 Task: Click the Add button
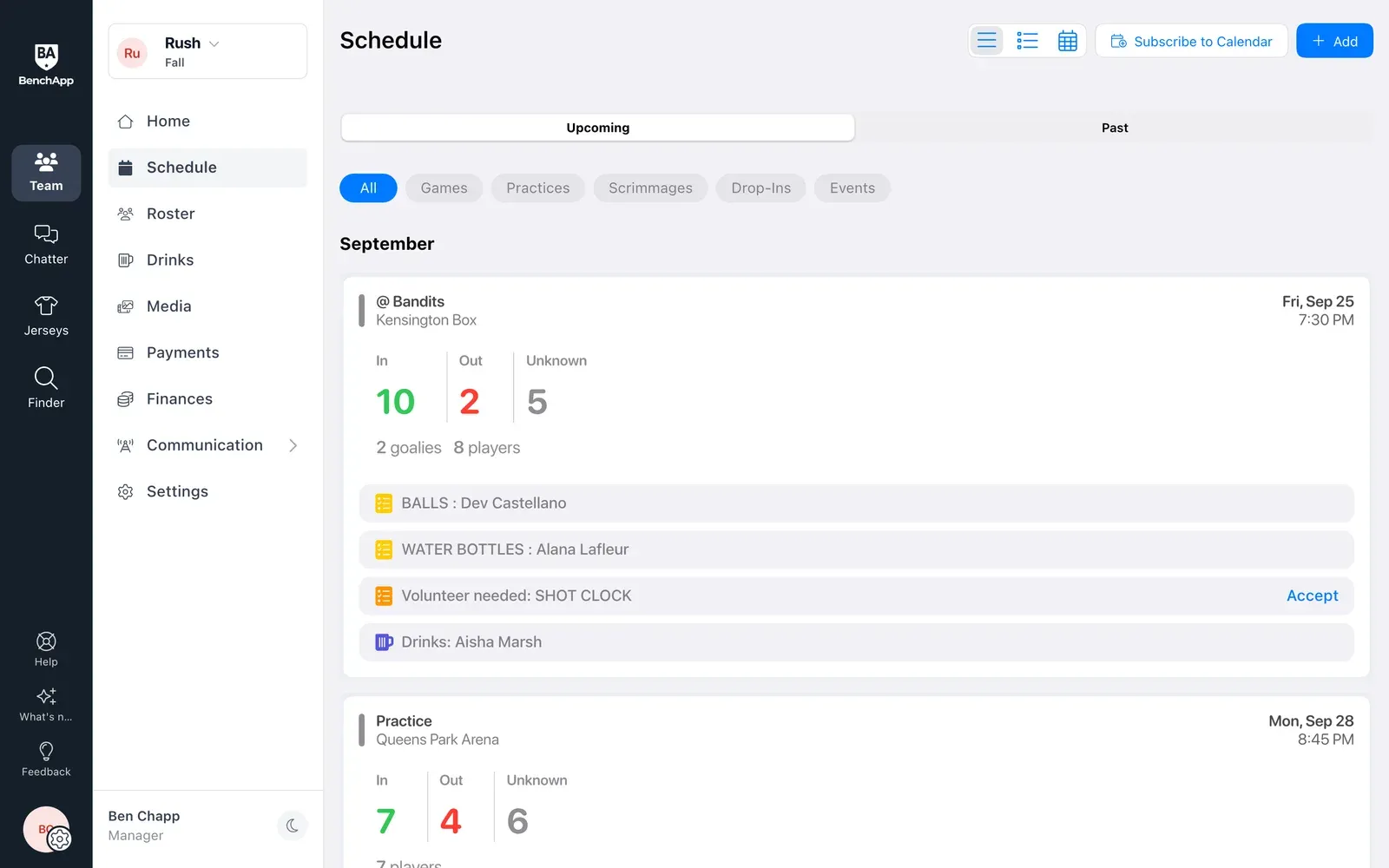(x=1334, y=41)
